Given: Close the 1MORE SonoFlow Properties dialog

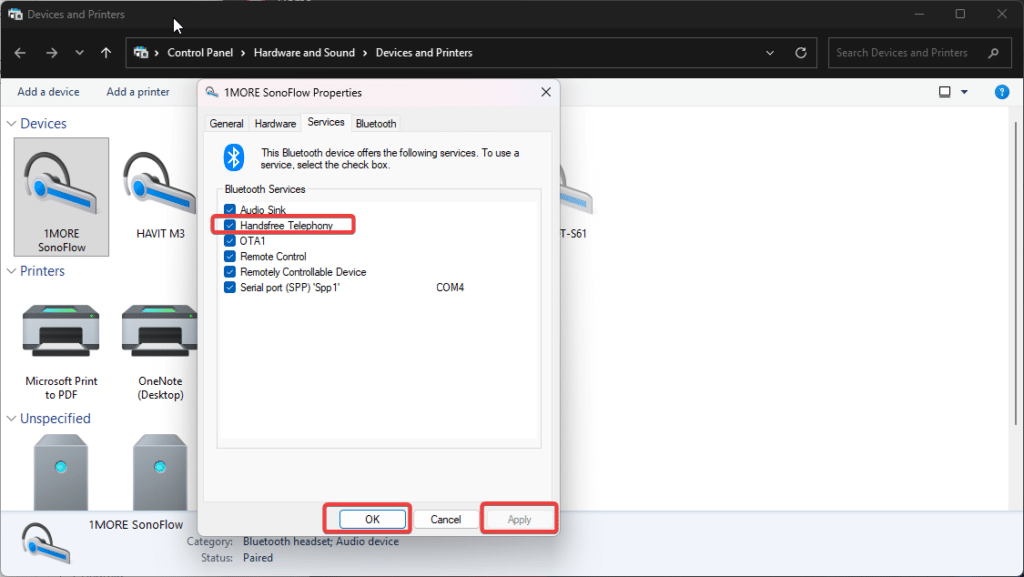Looking at the screenshot, I should coord(546,92).
